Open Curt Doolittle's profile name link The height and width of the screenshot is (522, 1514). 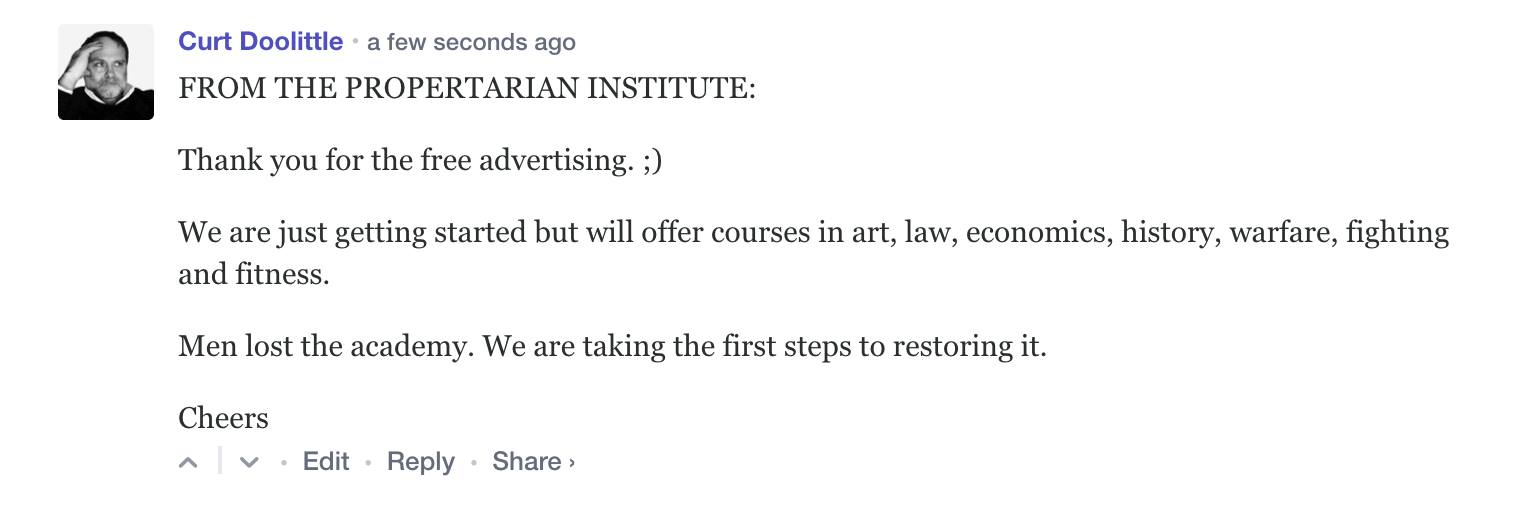coord(260,41)
